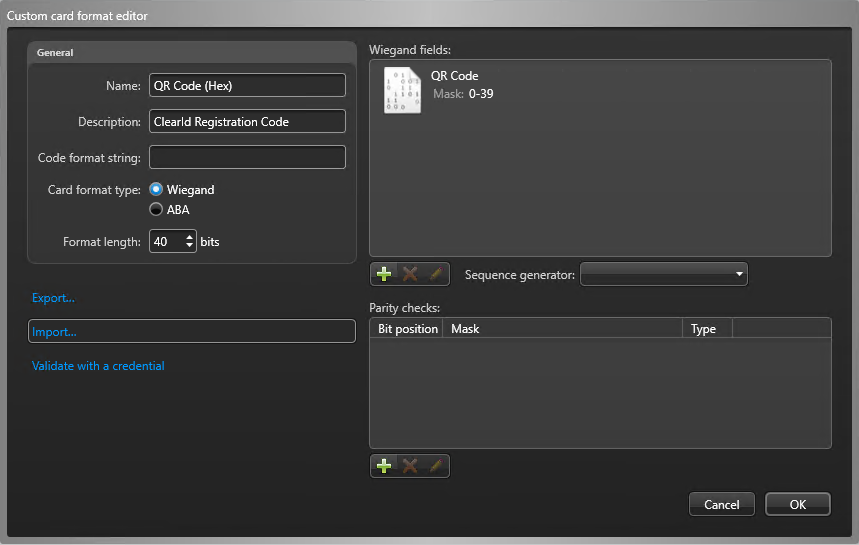The height and width of the screenshot is (545, 859).
Task: Sort by Mask column header
Action: (x=563, y=329)
